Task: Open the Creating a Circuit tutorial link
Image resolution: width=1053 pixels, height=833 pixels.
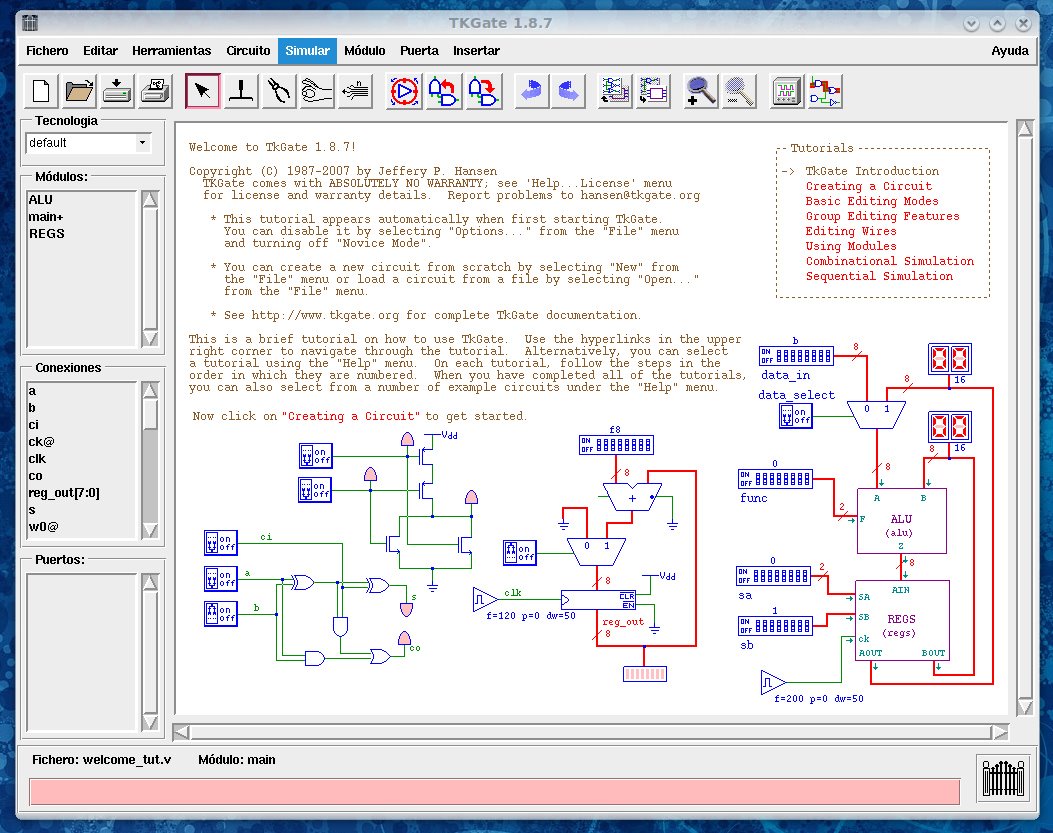Action: click(868, 186)
